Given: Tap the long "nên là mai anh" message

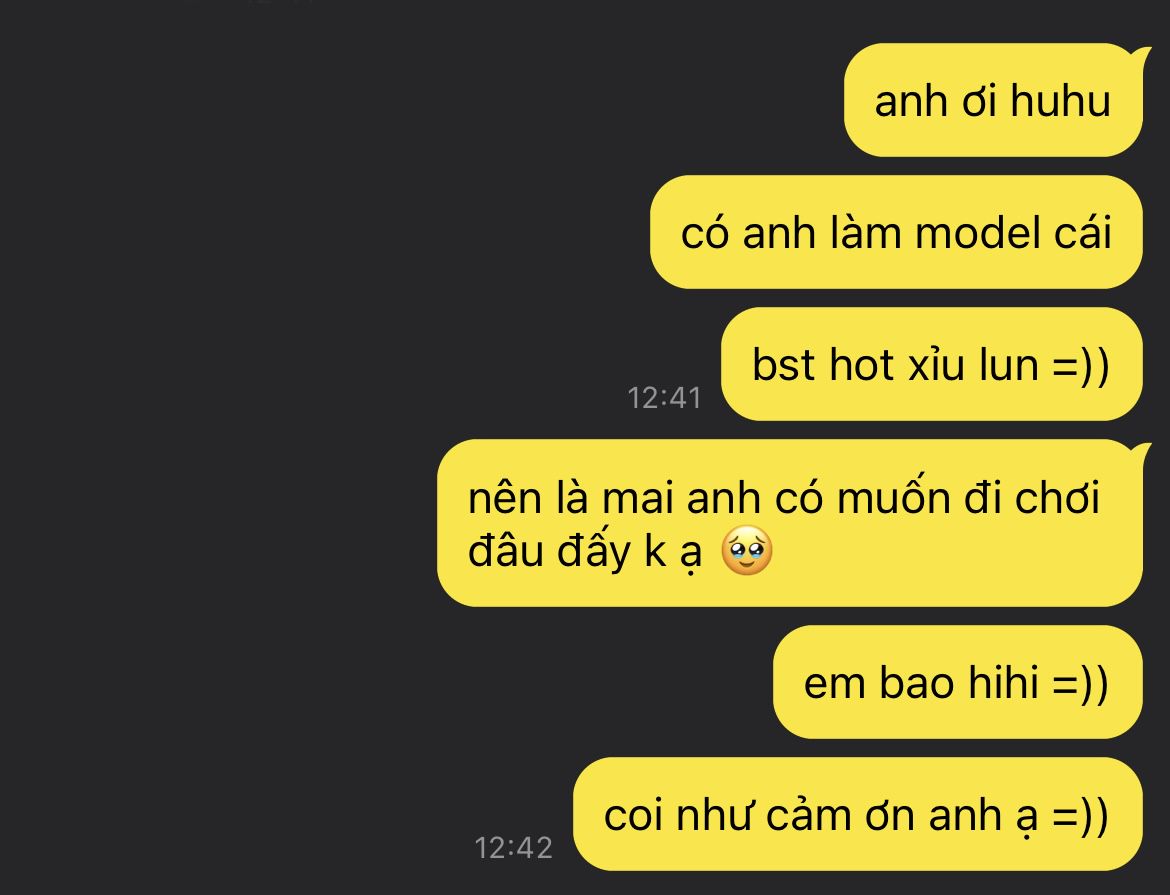Looking at the screenshot, I should coord(789,523).
